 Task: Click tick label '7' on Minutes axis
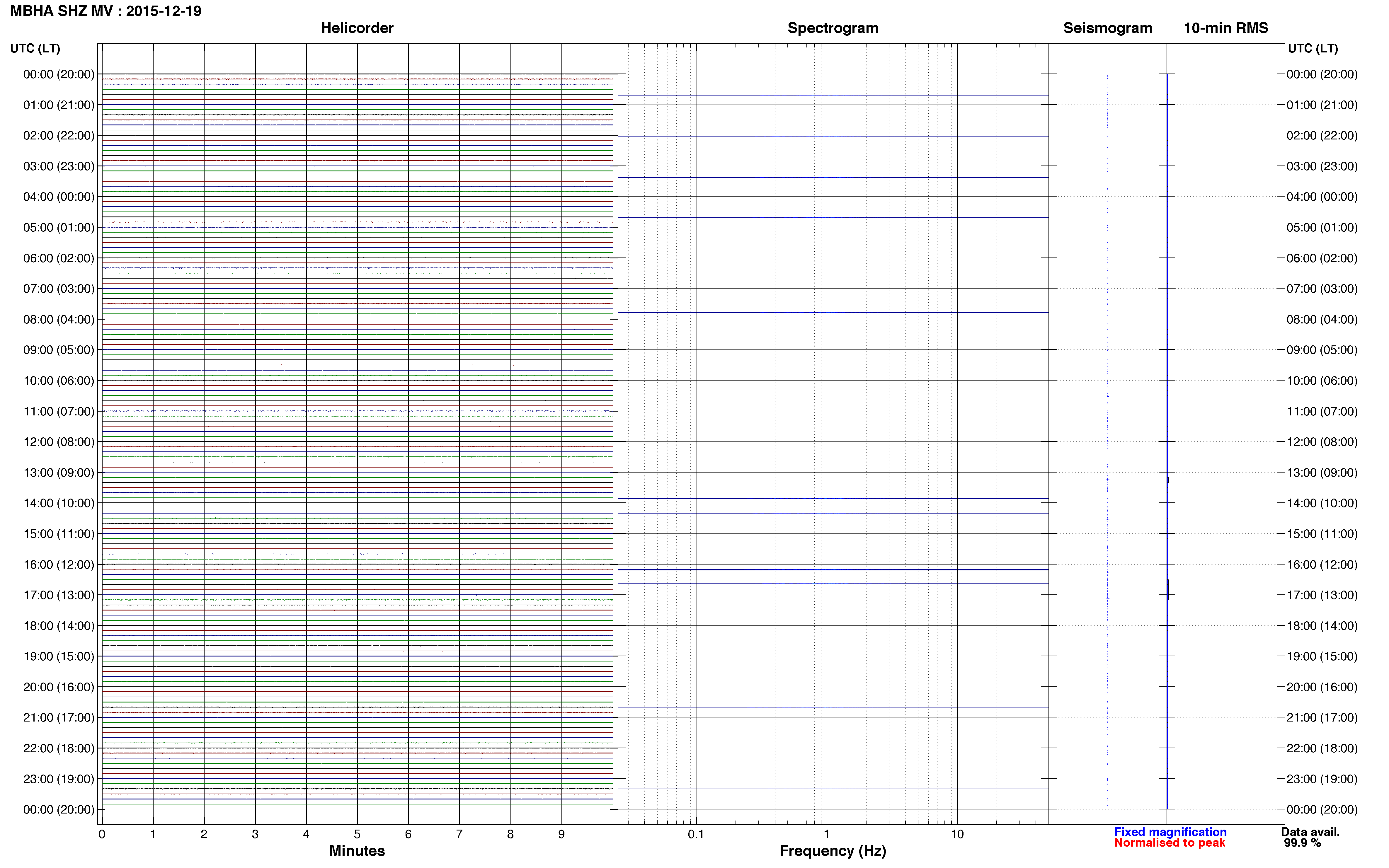click(x=459, y=834)
